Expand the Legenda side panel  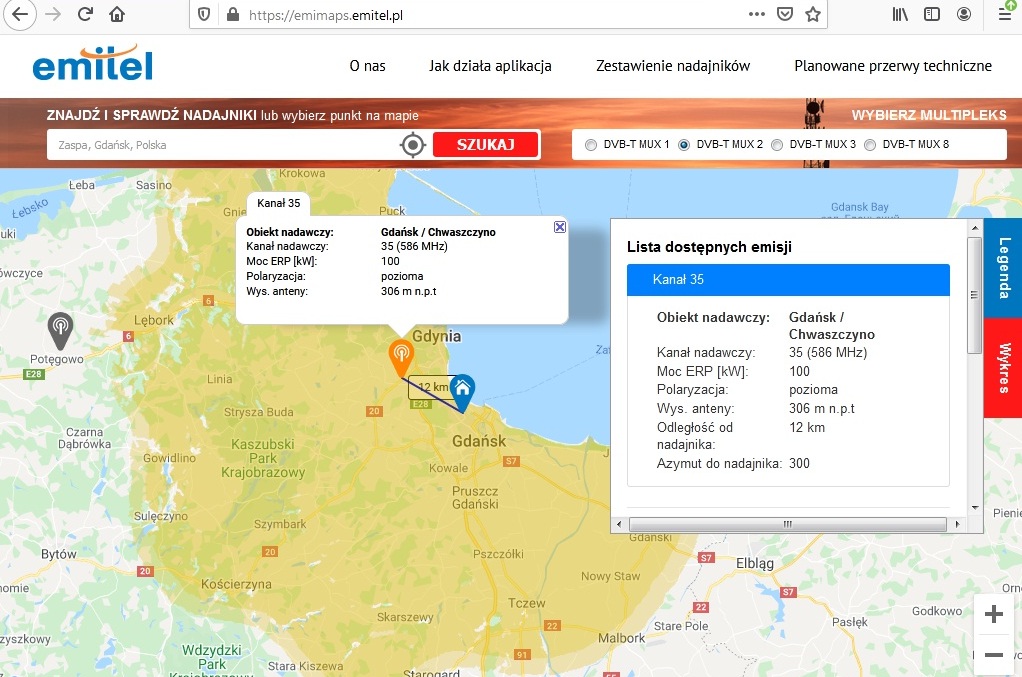click(x=1003, y=268)
